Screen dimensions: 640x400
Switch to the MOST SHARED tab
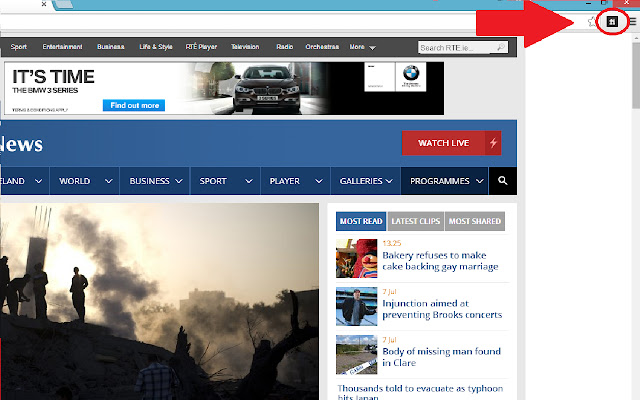475,221
